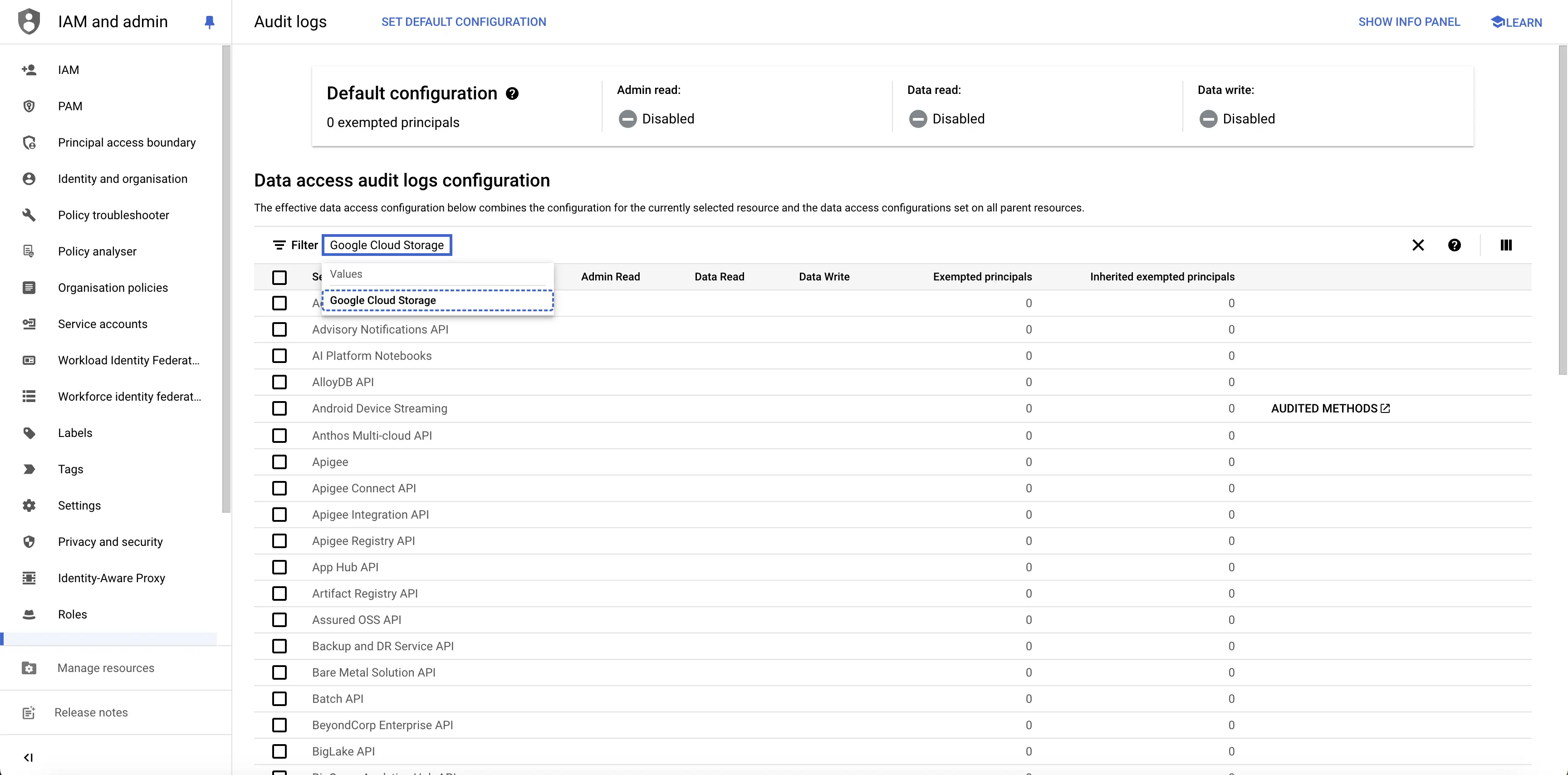The image size is (1568, 775).
Task: Click the Service accounts key icon
Action: (29, 324)
